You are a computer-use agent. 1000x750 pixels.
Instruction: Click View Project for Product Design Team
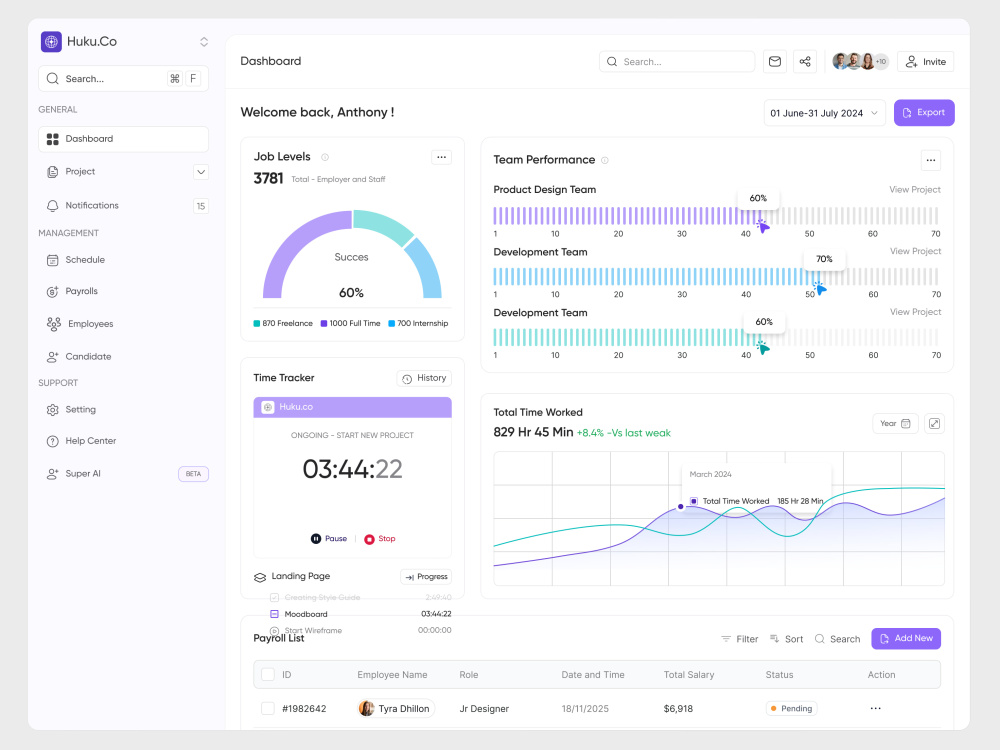point(915,189)
